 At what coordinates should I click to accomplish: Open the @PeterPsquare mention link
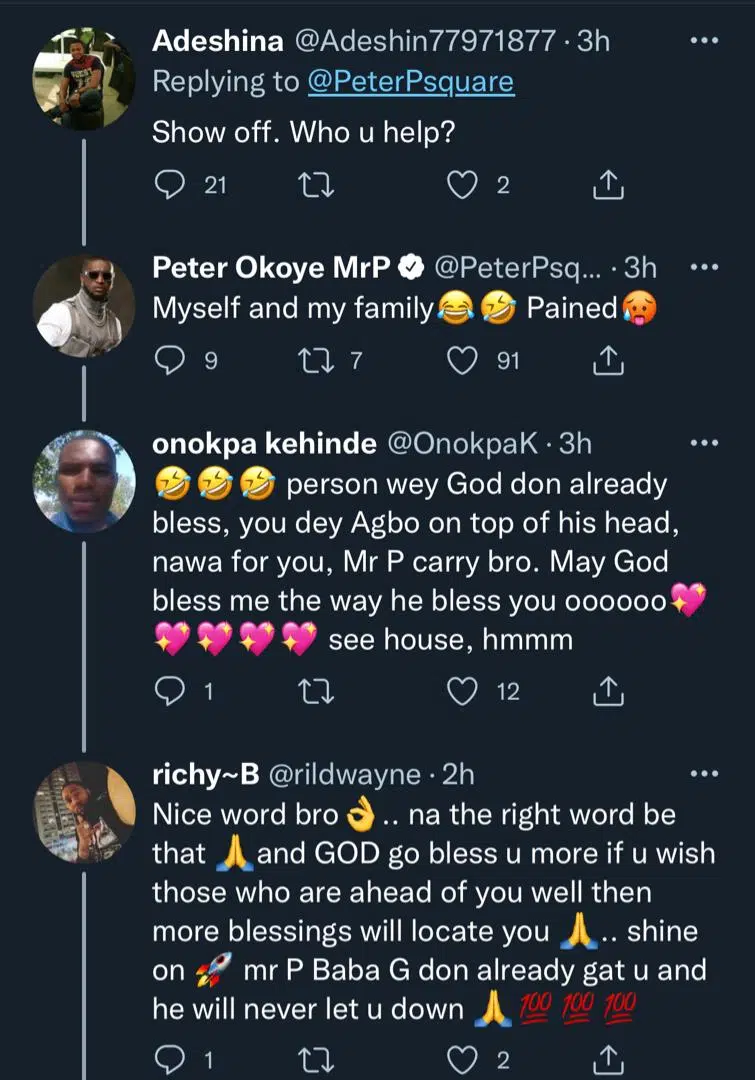[x=410, y=81]
